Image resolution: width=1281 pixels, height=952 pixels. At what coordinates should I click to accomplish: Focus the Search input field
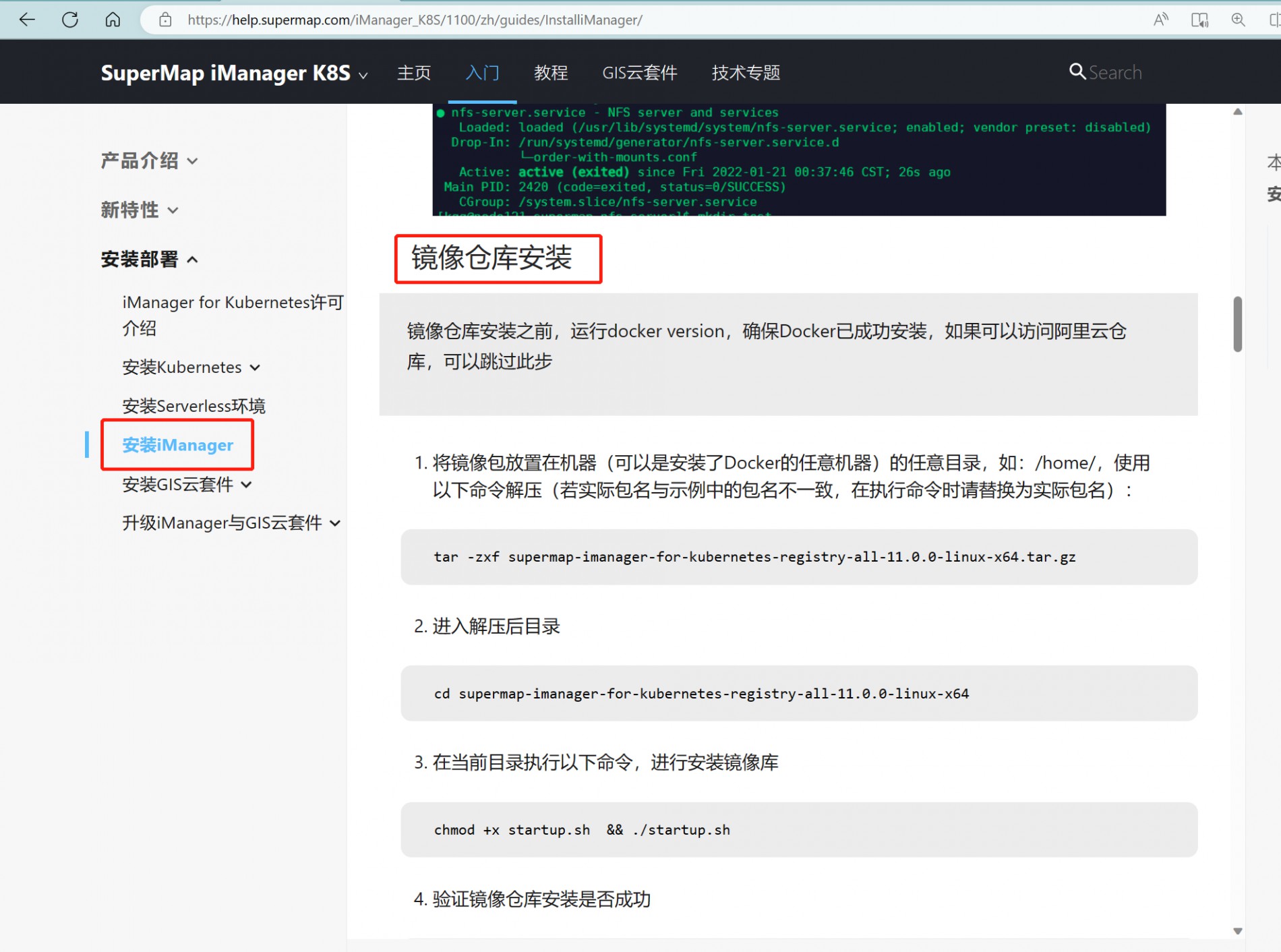[1115, 73]
